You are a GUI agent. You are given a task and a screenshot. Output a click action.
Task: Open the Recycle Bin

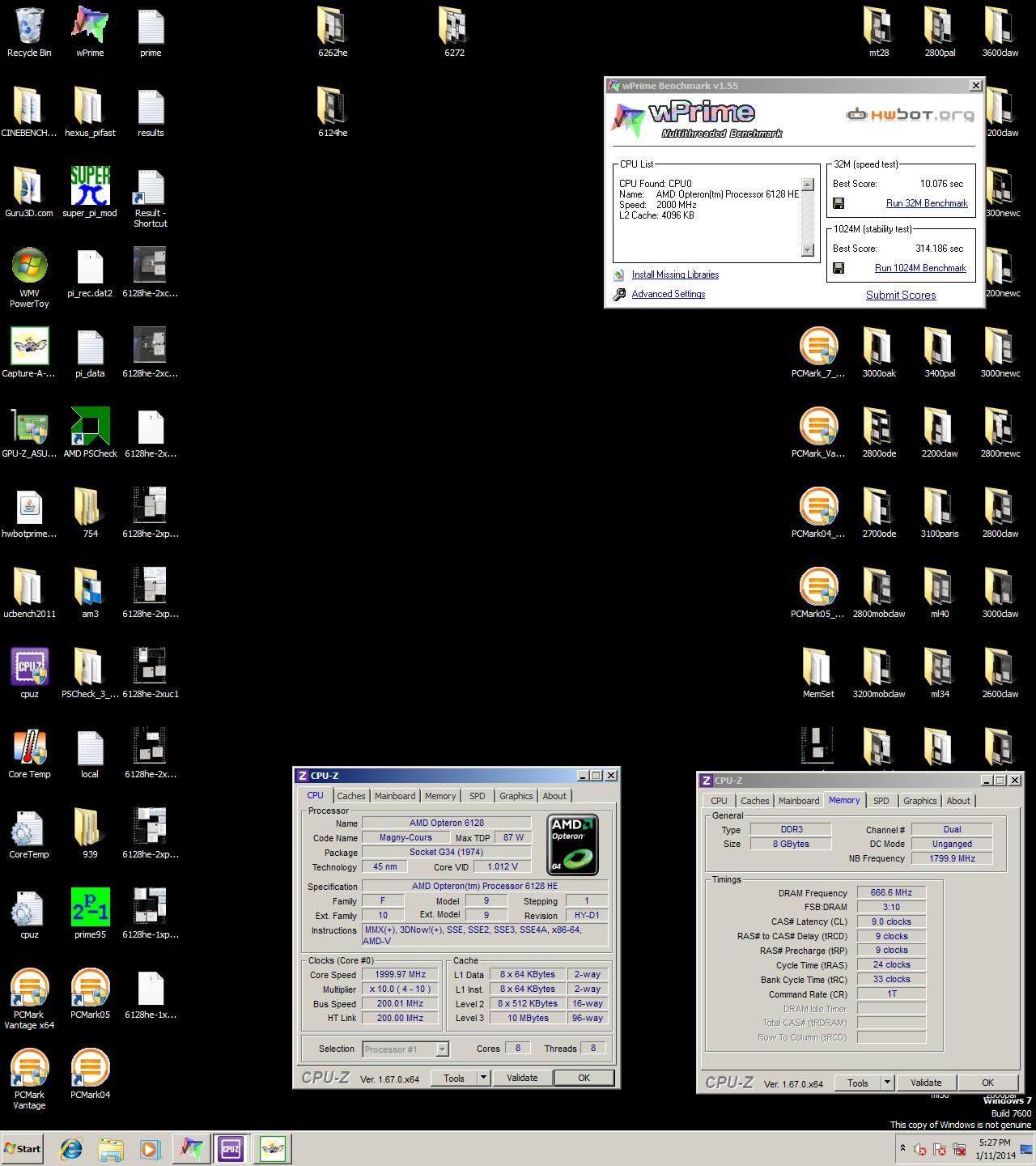[x=29, y=31]
